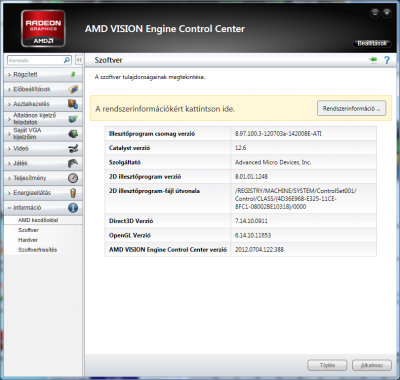400x380 pixels.
Task: Click the Asztalkezelés desktop icon
Action: (73, 104)
